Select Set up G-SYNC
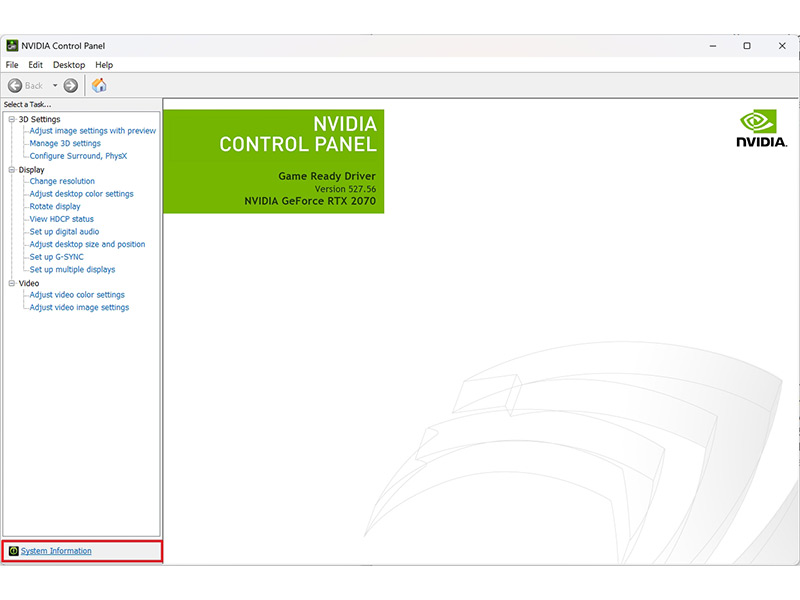This screenshot has width=800, height=600. (56, 257)
